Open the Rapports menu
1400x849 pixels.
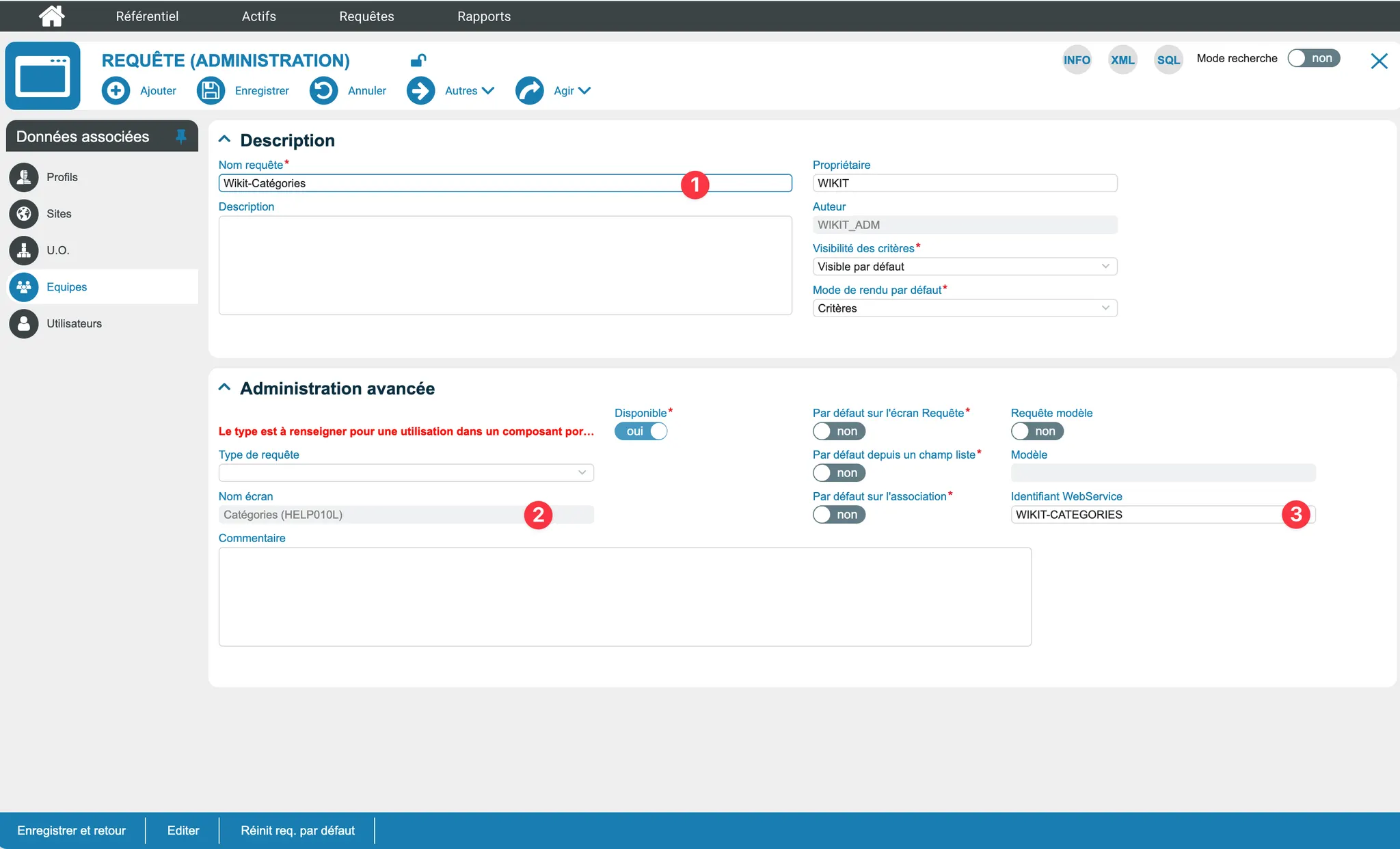point(483,16)
